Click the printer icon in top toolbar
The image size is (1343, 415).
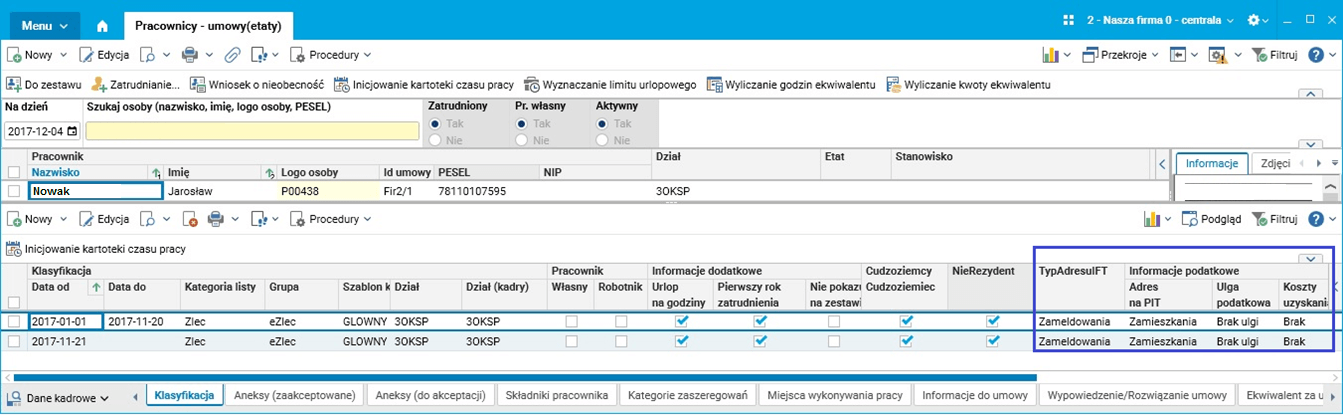[x=189, y=55]
